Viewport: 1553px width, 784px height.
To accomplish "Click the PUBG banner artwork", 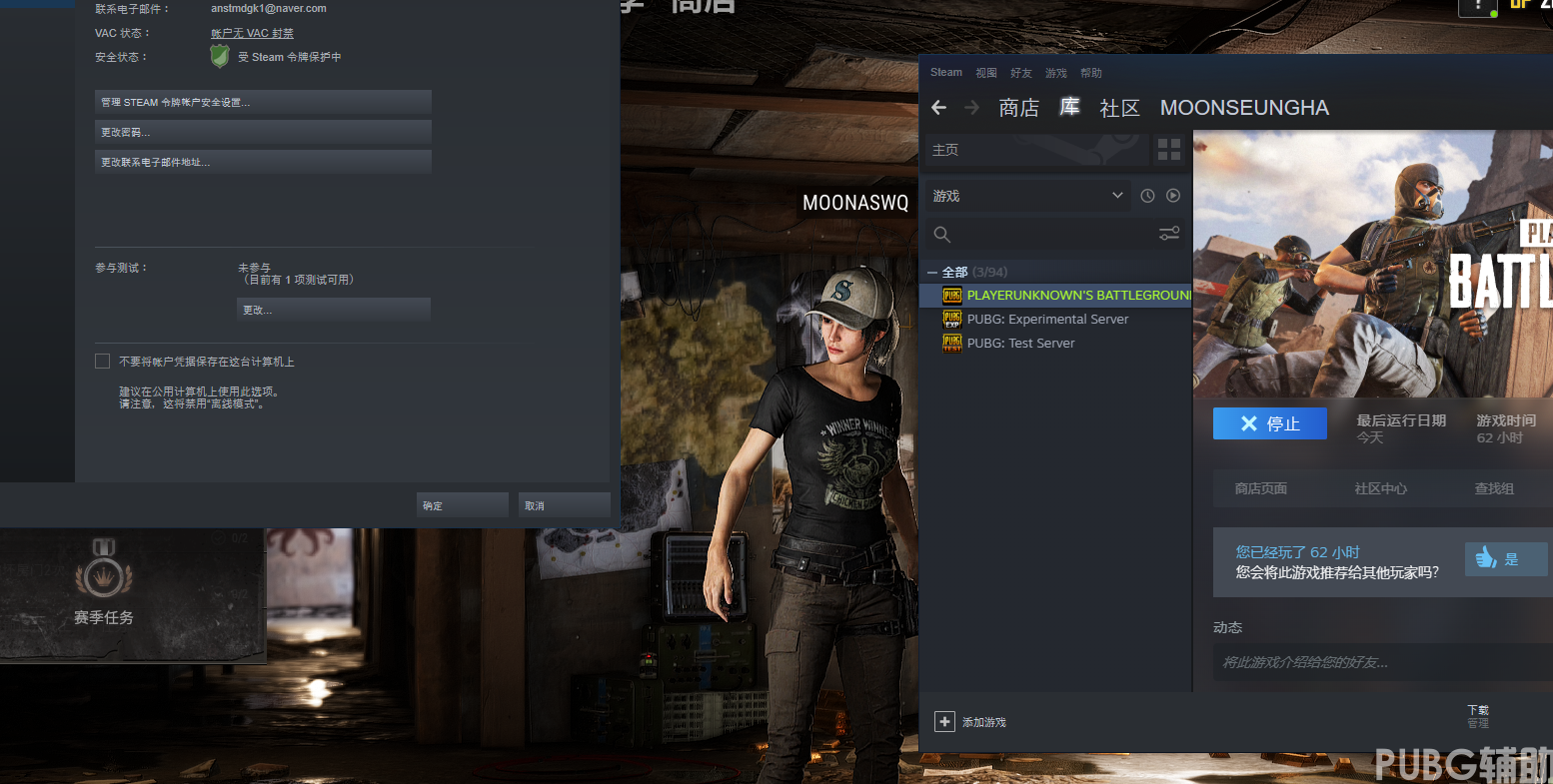I will (1373, 264).
